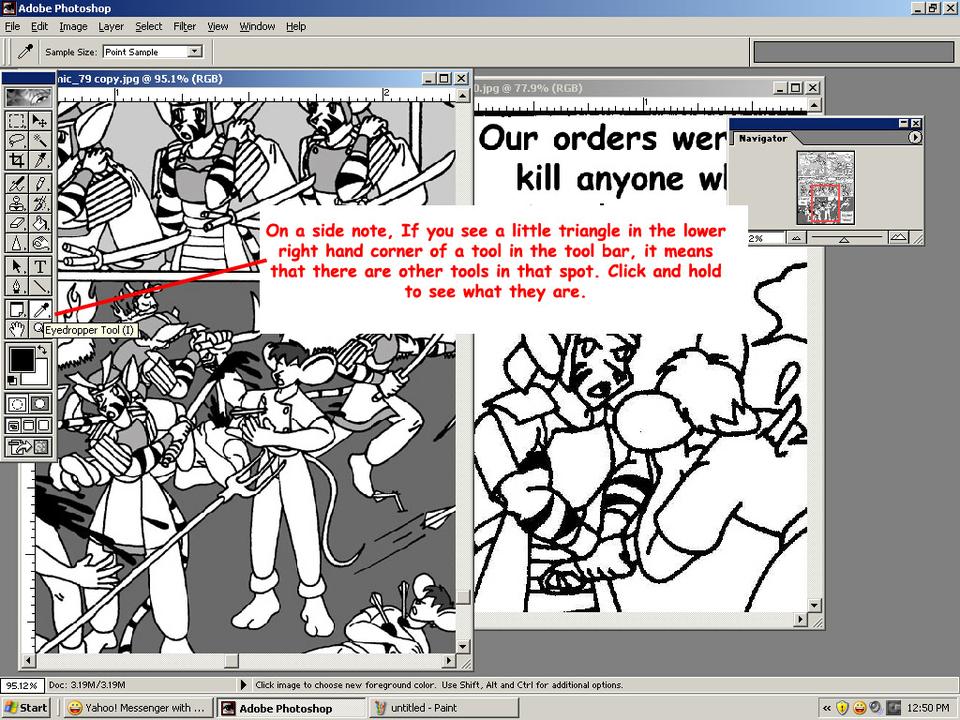Viewport: 960px width, 720px height.
Task: Click scroll-right arrow of nic_79 copy.jpg window
Action: (449, 661)
